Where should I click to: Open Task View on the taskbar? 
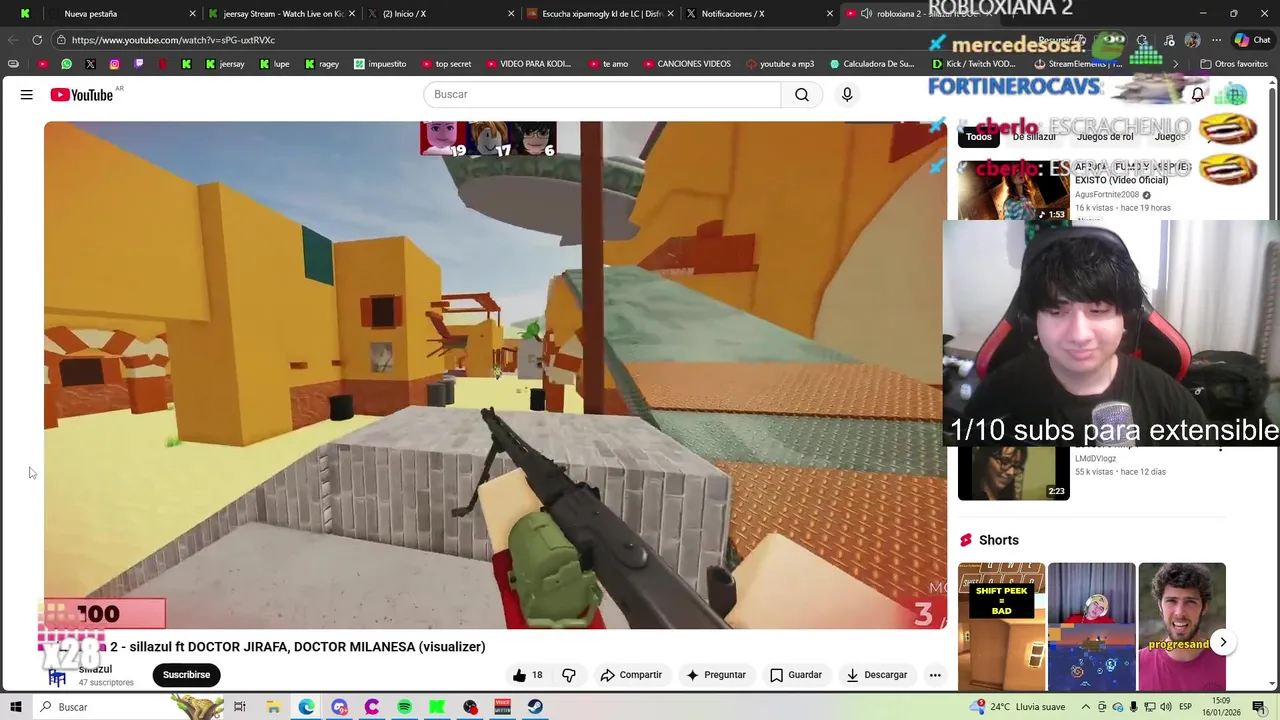pos(240,707)
